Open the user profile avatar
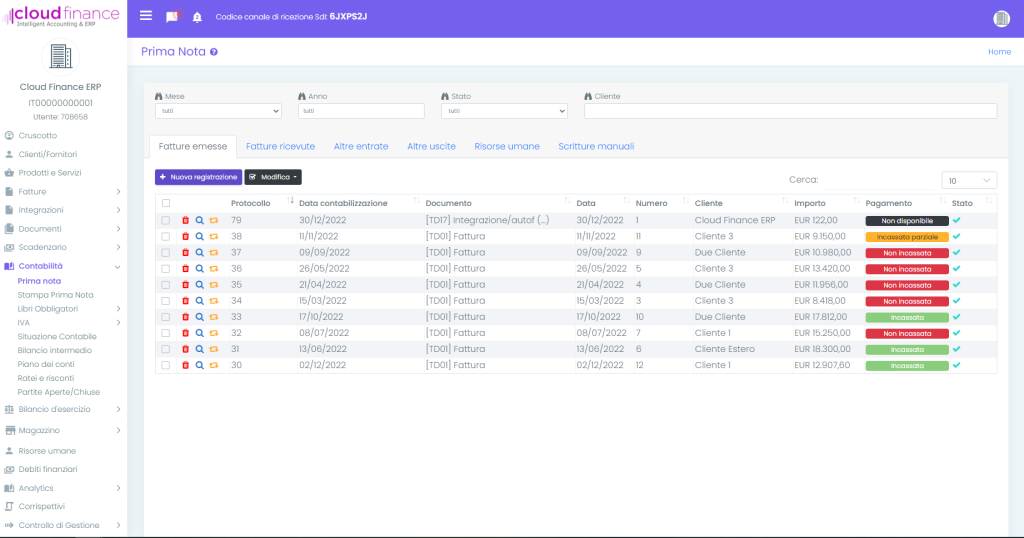The image size is (1024, 538). click(x=1001, y=18)
